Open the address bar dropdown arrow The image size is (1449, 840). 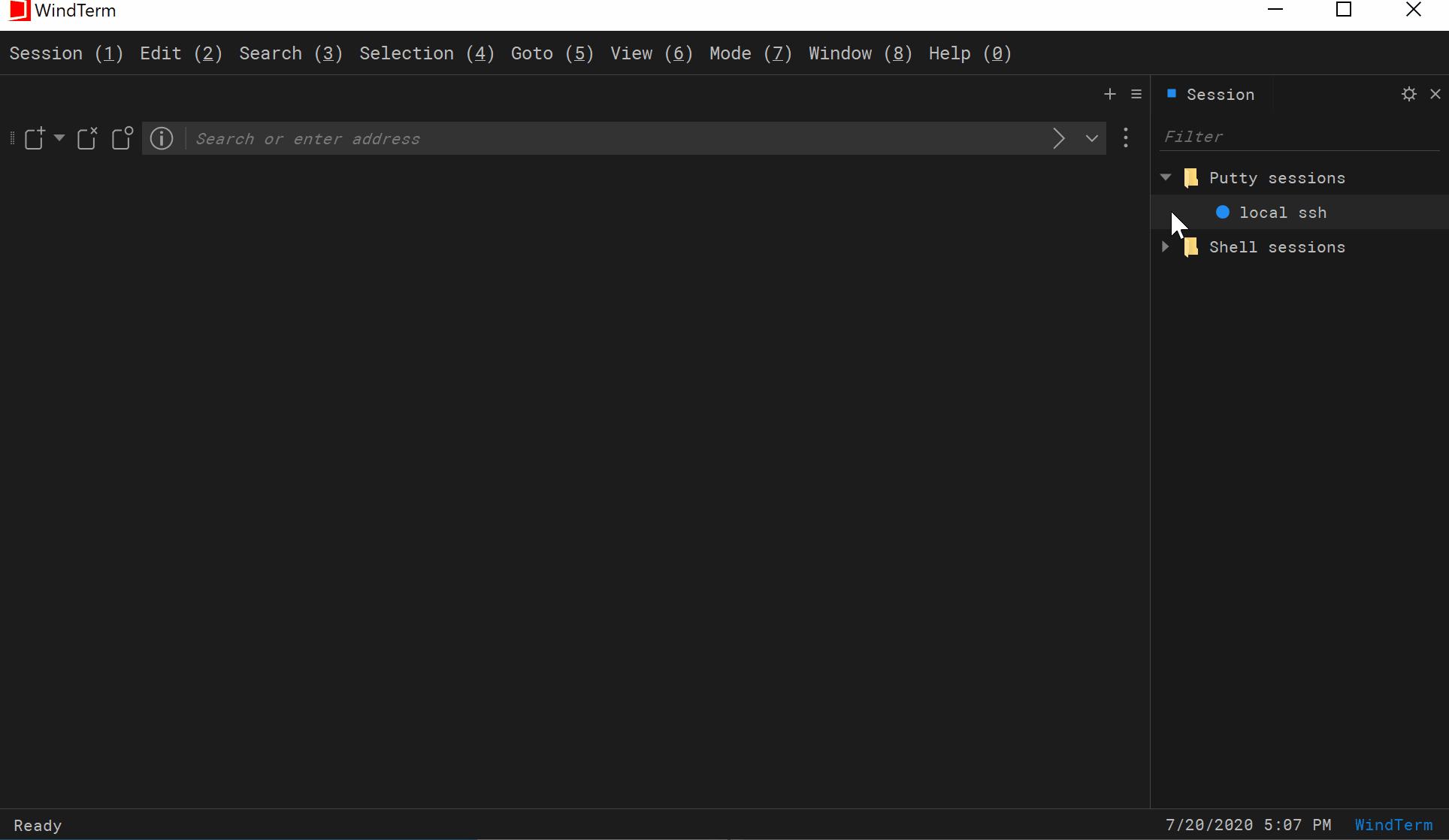(1091, 138)
